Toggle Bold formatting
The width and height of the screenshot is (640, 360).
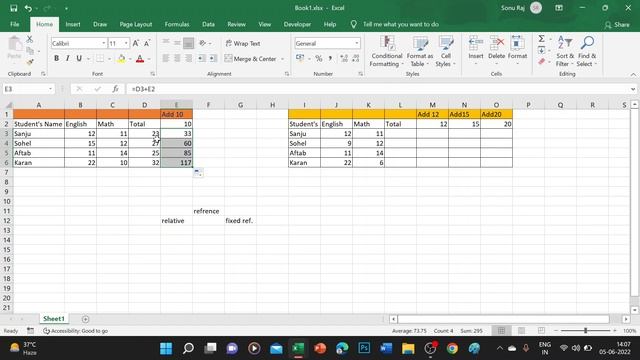[x=56, y=59]
